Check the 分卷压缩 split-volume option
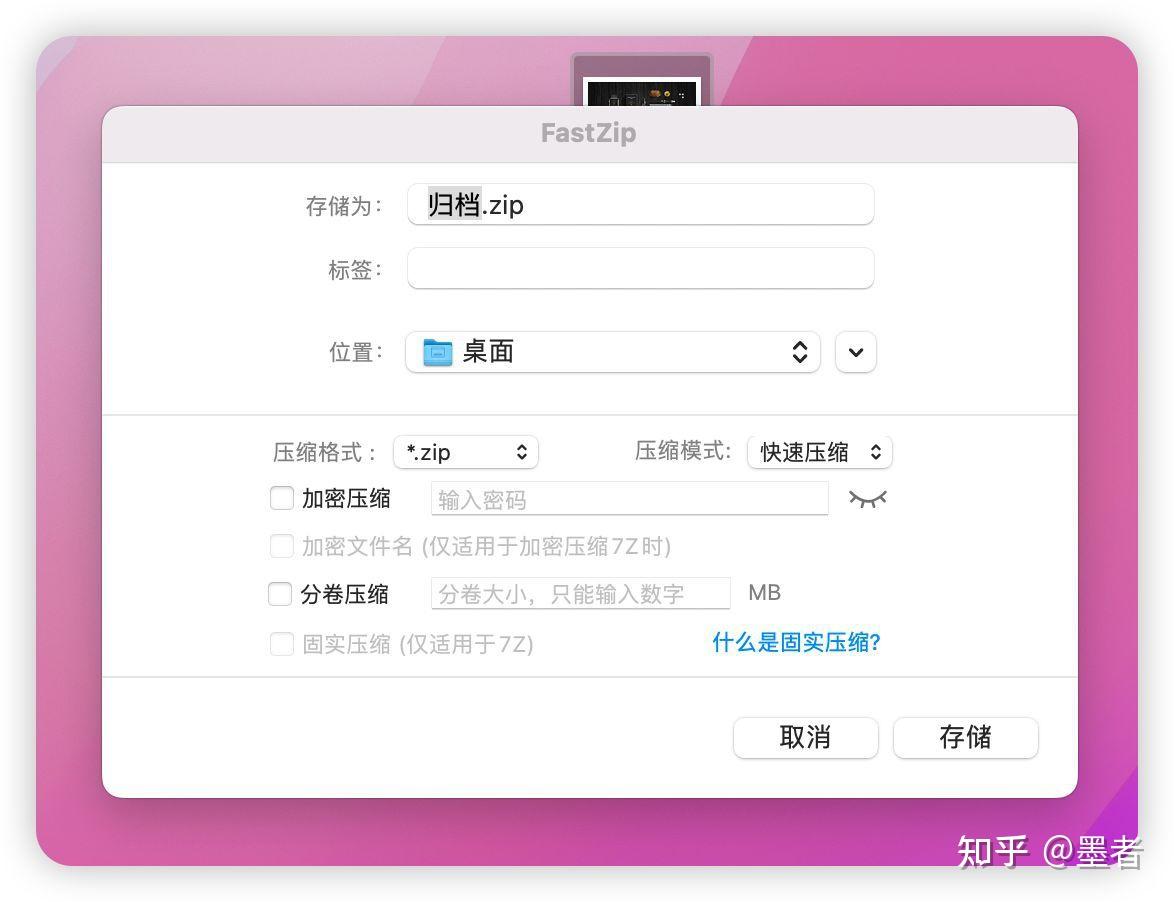The image size is (1174, 902). click(x=281, y=593)
